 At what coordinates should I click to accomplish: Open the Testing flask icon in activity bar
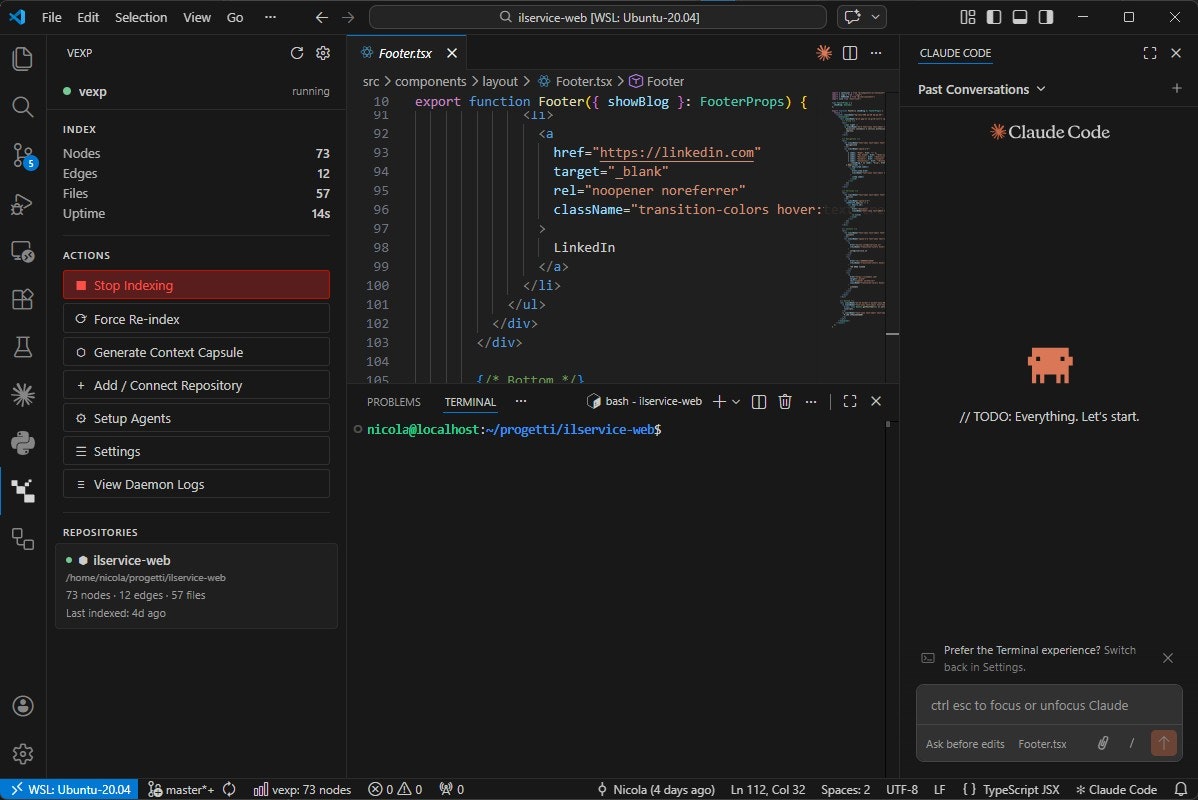(x=22, y=347)
